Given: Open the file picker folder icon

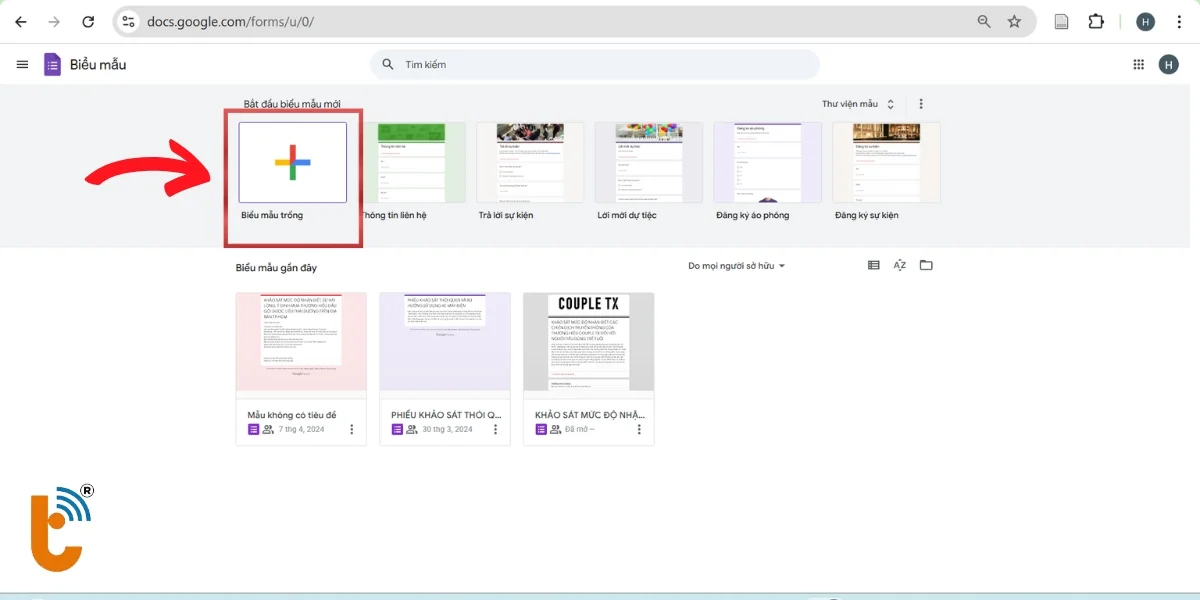Looking at the screenshot, I should (926, 265).
